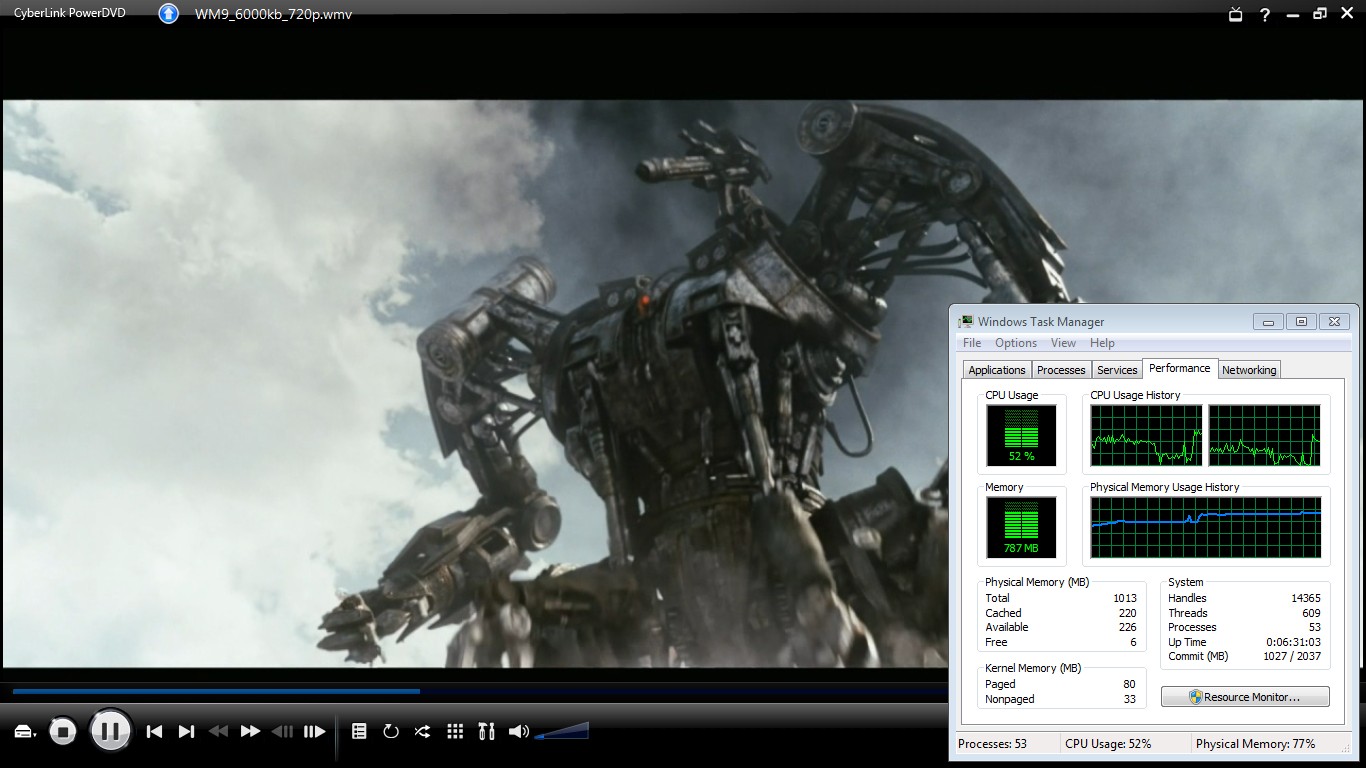Screen dimensions: 1366x768
Task: Click the first CPU Usage History graph
Action: coord(1146,435)
